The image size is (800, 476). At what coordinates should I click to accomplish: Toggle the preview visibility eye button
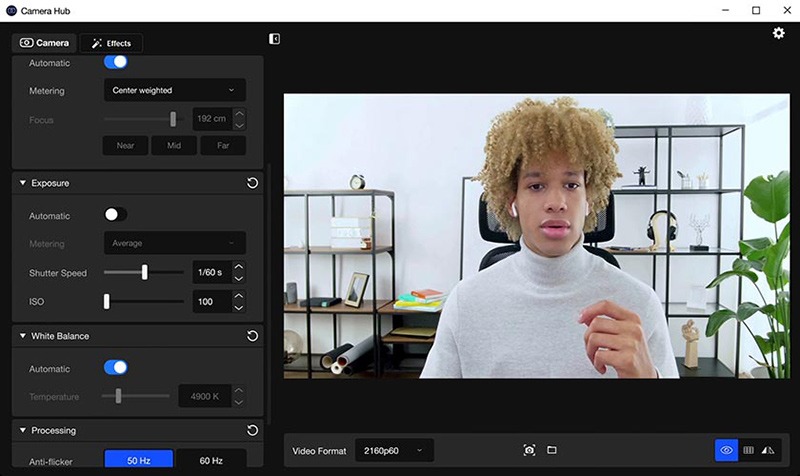tap(727, 451)
